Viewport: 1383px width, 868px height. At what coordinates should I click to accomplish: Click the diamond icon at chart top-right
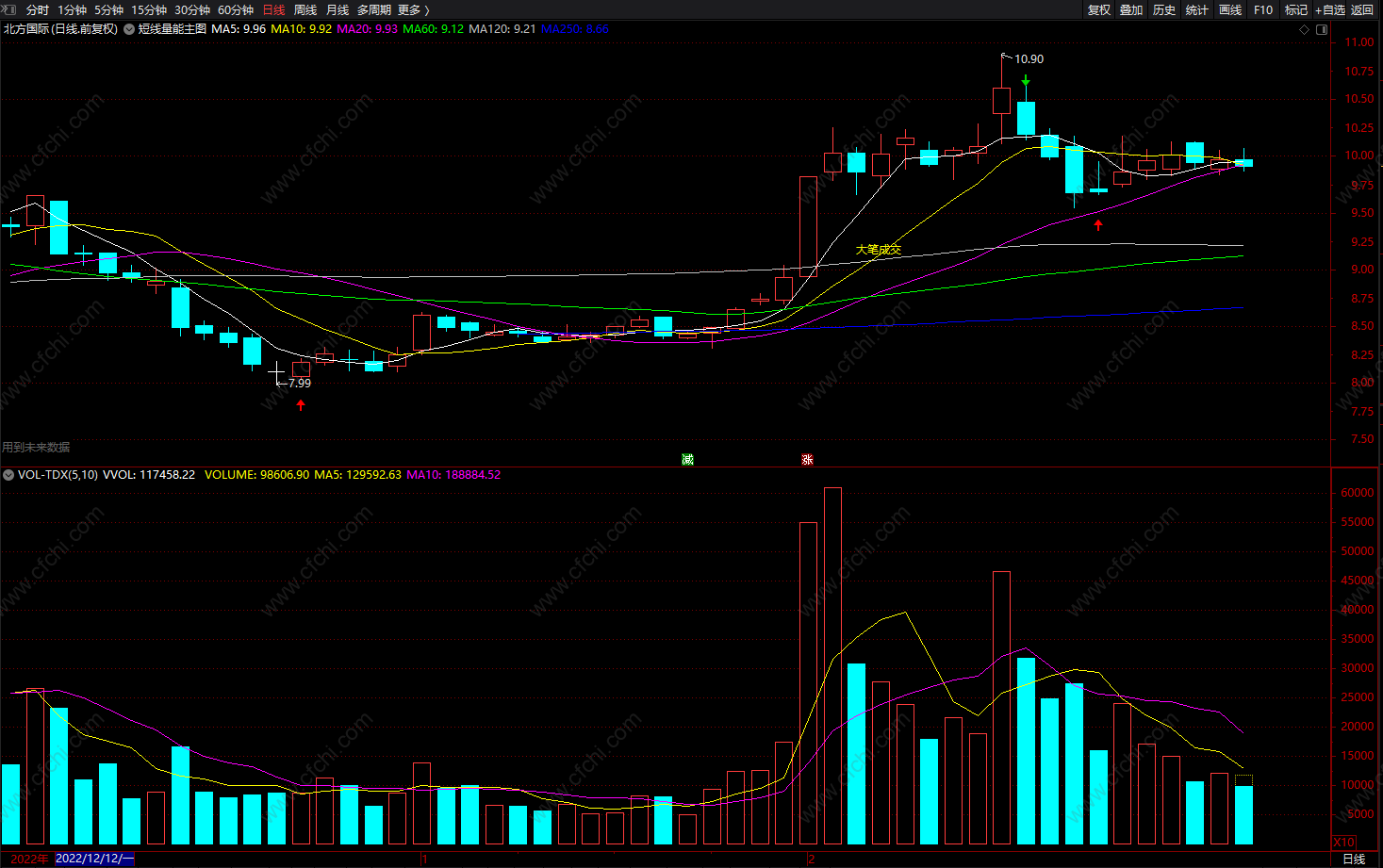point(1305,29)
